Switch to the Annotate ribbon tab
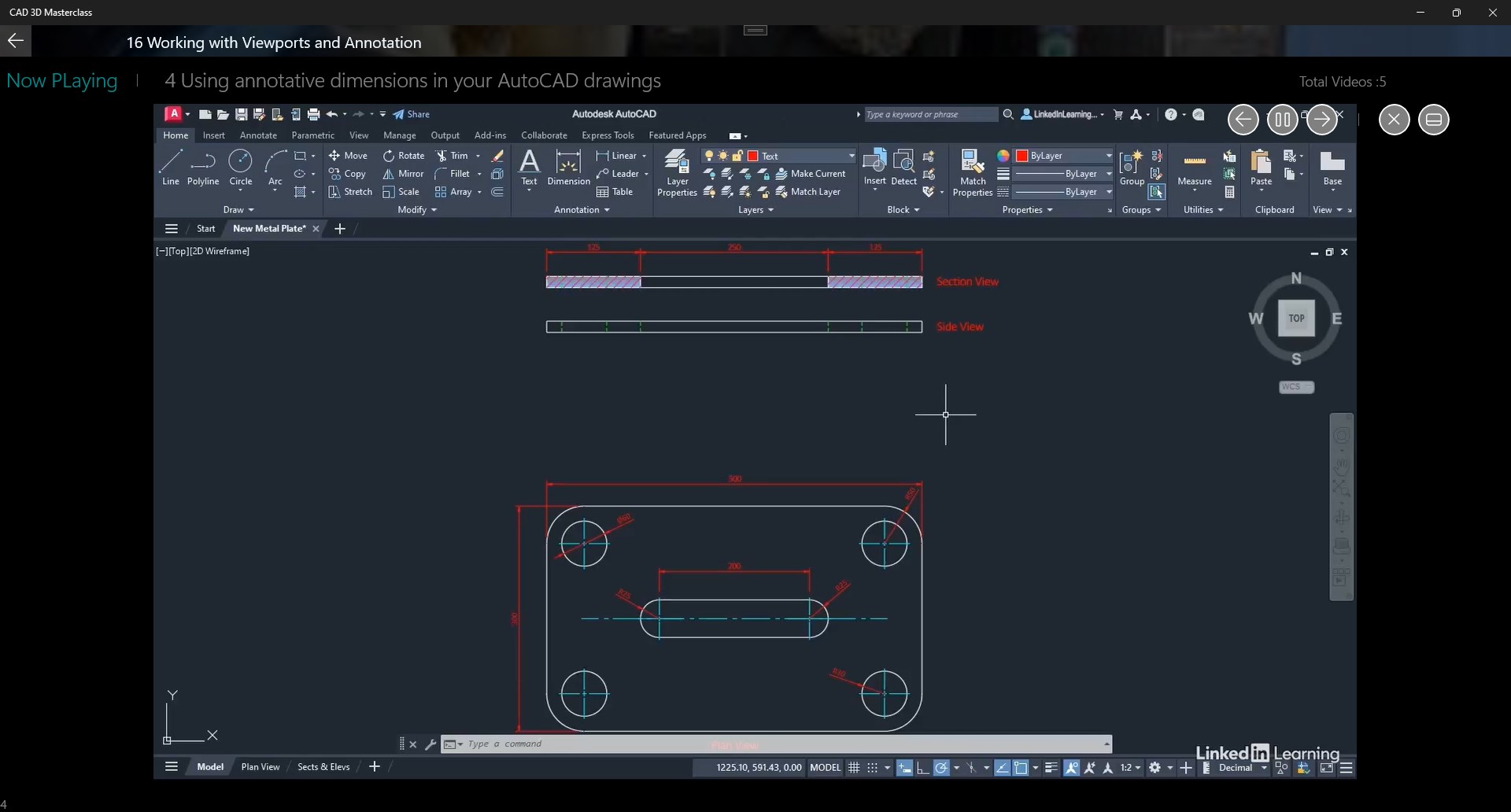The width and height of the screenshot is (1511, 812). coord(257,135)
